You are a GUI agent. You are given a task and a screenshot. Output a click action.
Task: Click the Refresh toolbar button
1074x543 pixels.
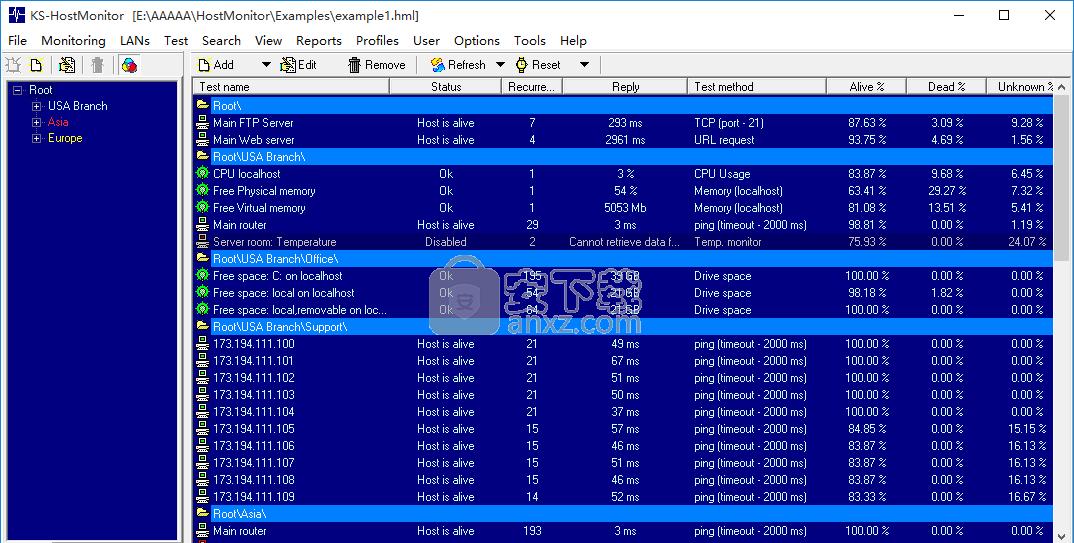[x=458, y=65]
